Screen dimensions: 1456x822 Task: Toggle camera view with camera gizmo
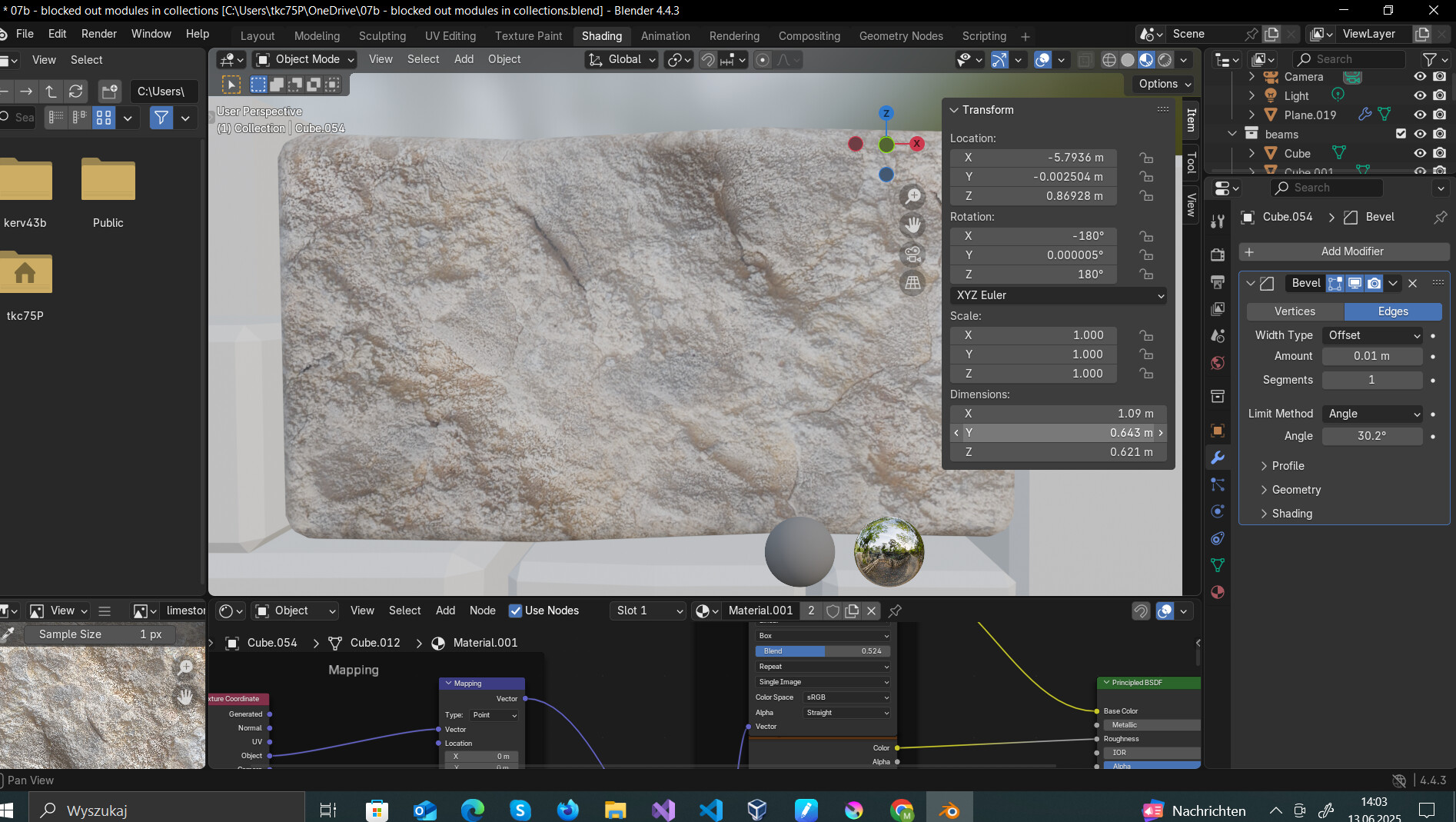tap(912, 255)
